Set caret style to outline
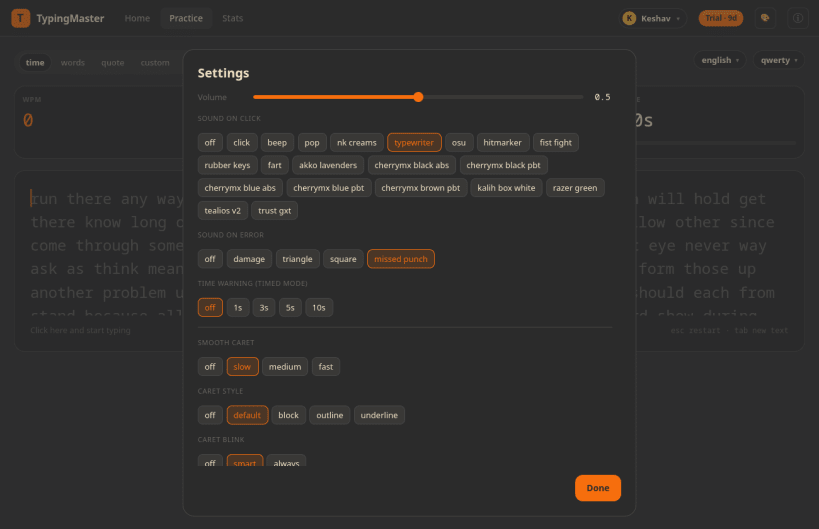This screenshot has height=529, width=819. click(x=330, y=415)
